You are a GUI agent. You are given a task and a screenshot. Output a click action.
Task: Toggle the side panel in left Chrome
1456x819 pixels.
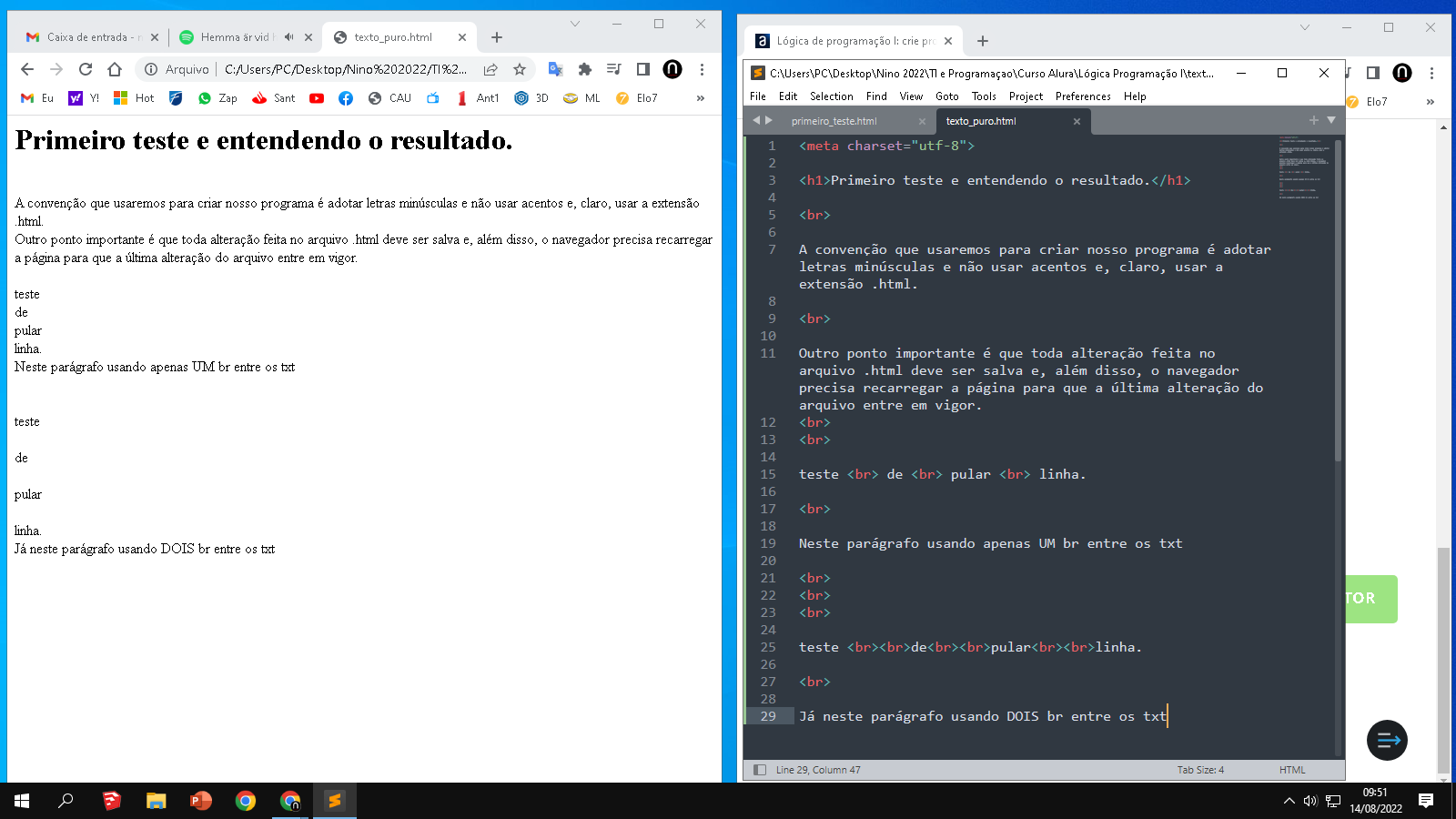pos(643,69)
